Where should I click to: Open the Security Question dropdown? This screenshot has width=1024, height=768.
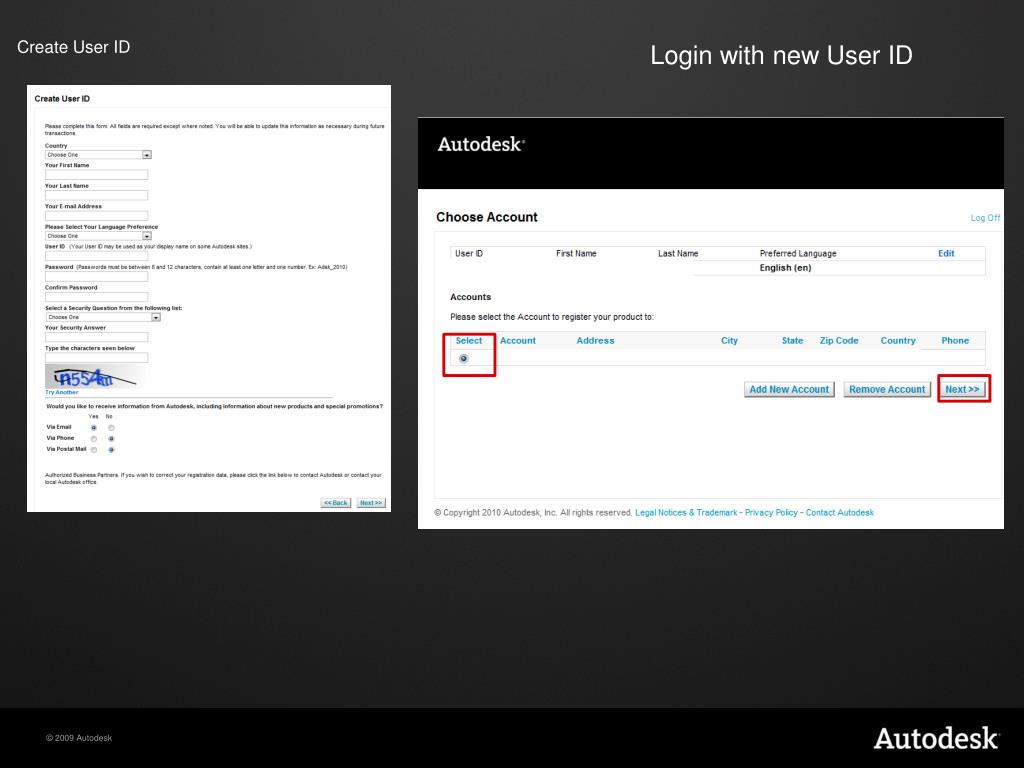[103, 317]
